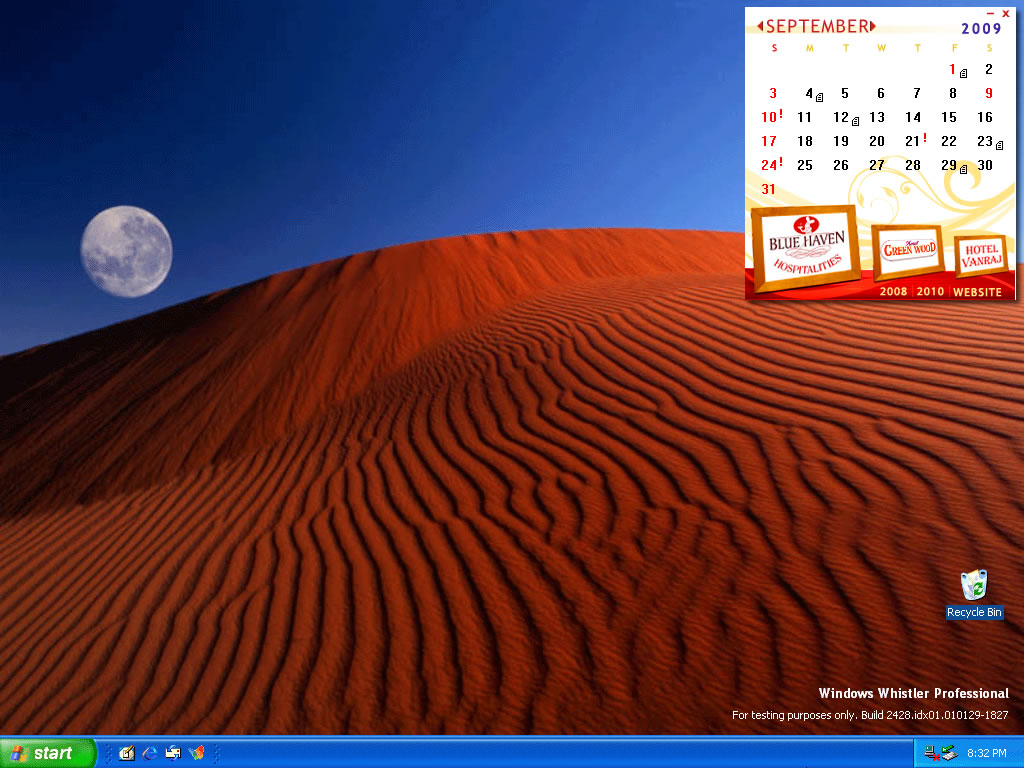The height and width of the screenshot is (768, 1024).
Task: Select the Hotel Vanraj framed logo
Action: pos(981,256)
